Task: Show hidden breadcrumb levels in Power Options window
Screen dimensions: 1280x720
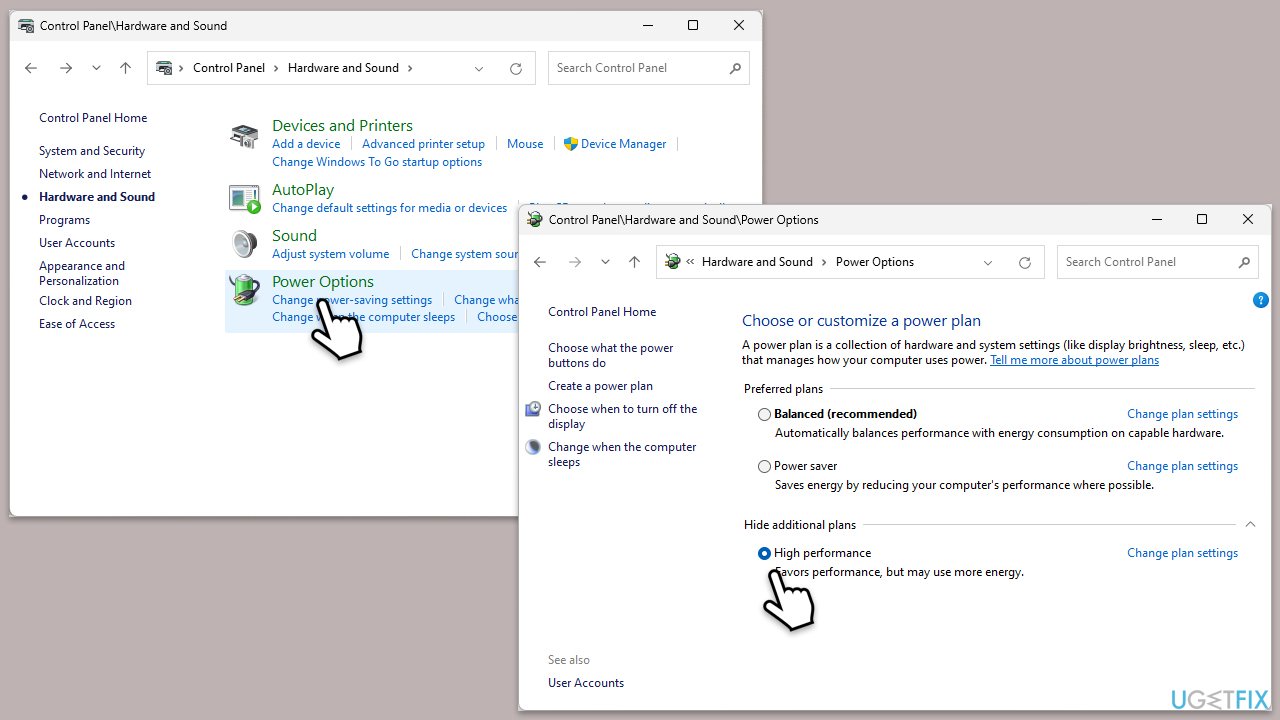Action: [690, 262]
